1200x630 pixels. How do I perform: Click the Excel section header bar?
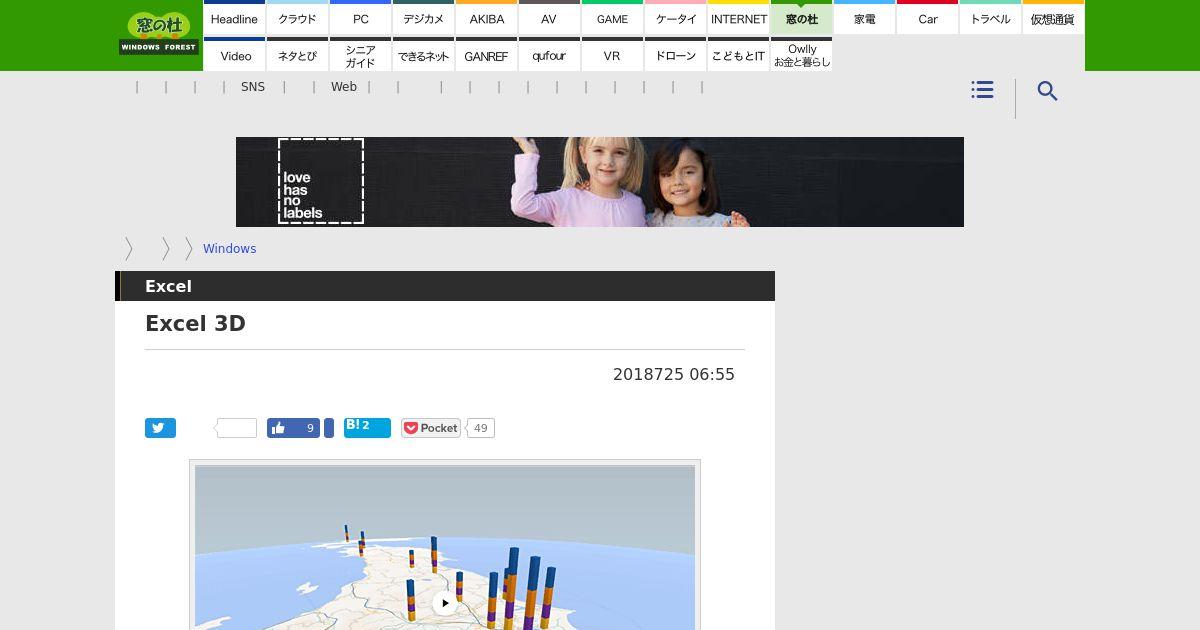pos(445,286)
